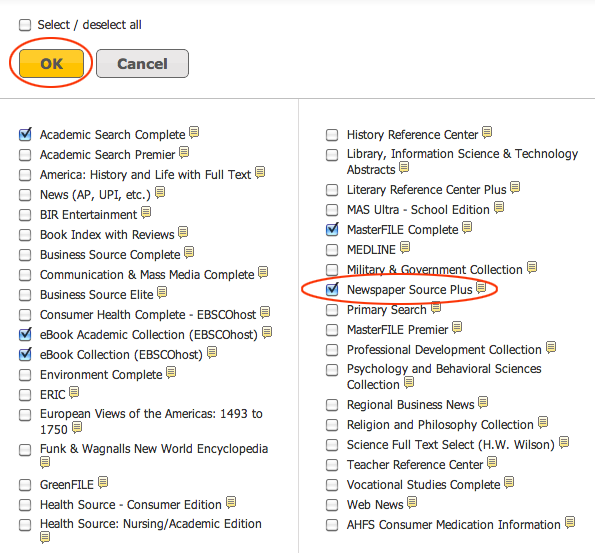Select the ERIC database checkbox
This screenshot has width=595, height=553.
pyautogui.click(x=25, y=395)
